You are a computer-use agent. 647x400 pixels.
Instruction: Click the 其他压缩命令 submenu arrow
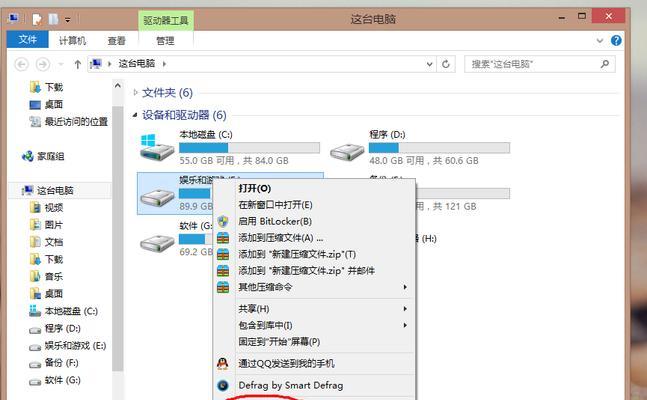click(x=405, y=287)
